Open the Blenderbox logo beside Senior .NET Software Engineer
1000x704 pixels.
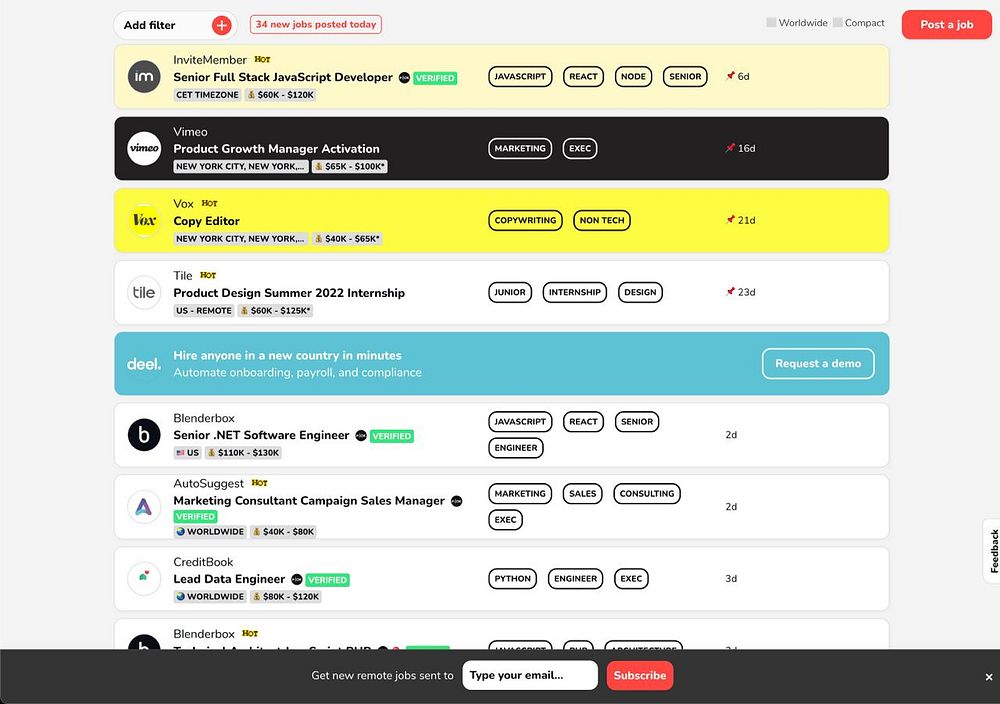point(144,435)
